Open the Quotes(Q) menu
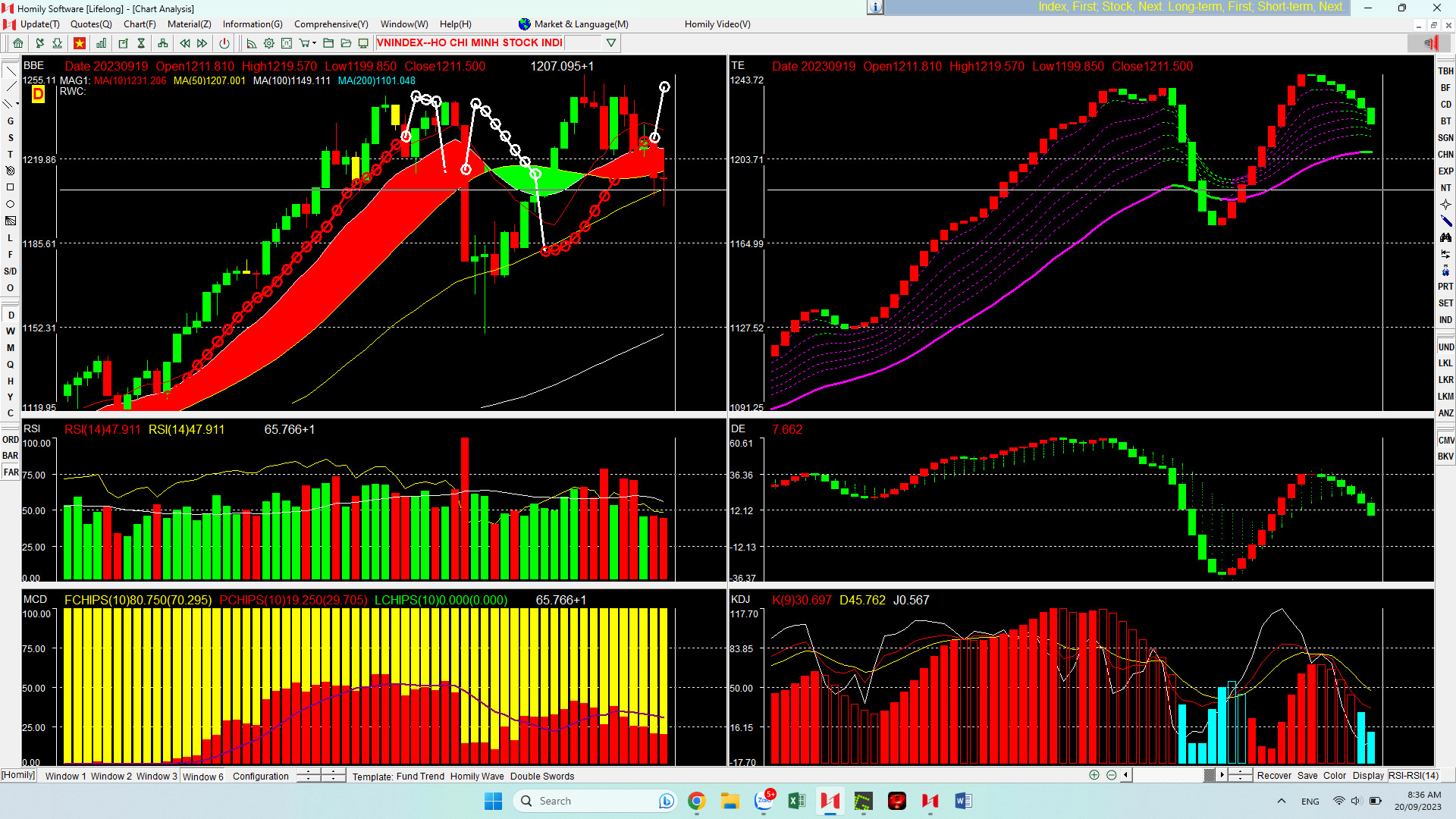Viewport: 1456px width, 819px height. tap(91, 24)
